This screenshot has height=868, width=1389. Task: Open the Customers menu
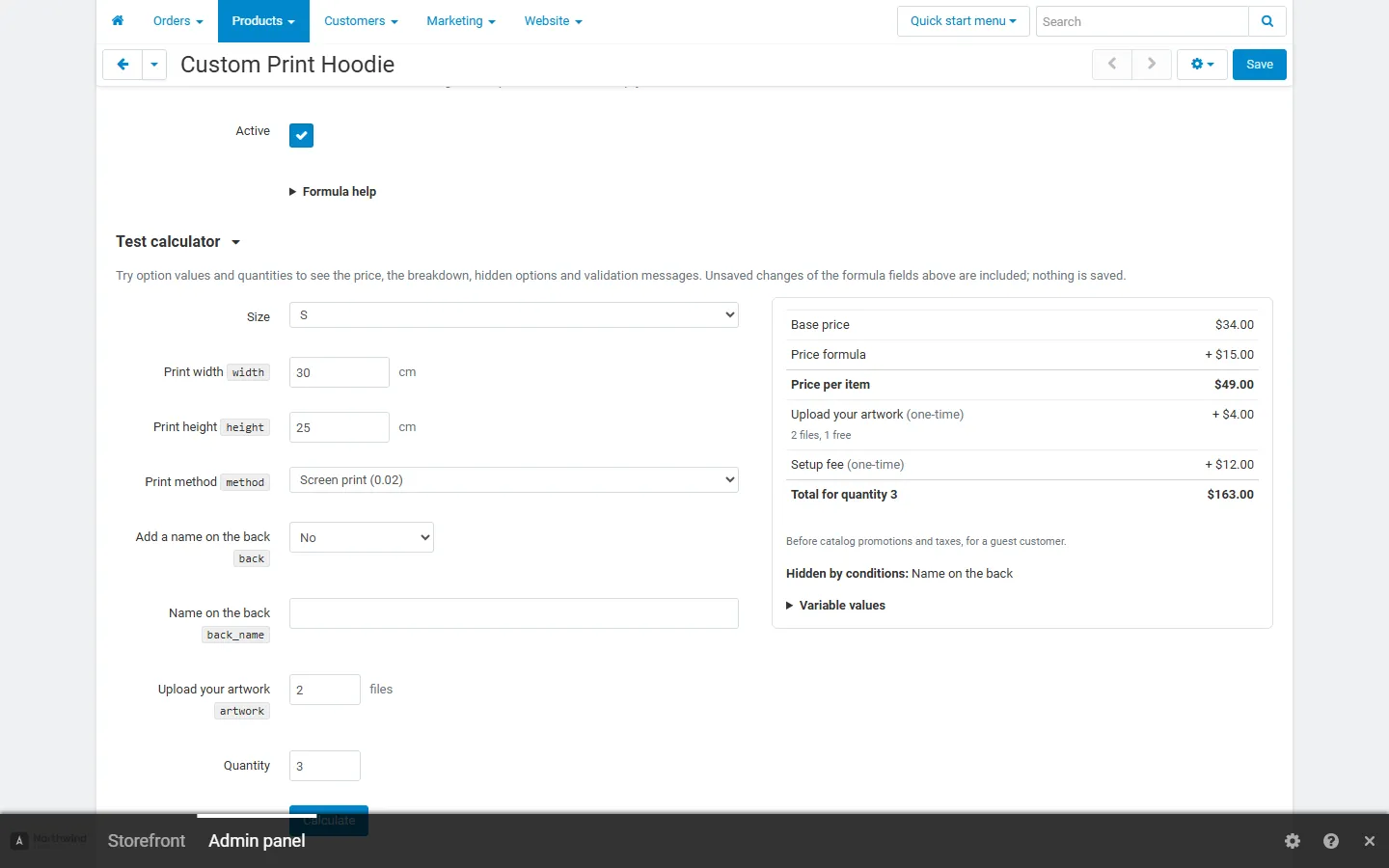361,21
